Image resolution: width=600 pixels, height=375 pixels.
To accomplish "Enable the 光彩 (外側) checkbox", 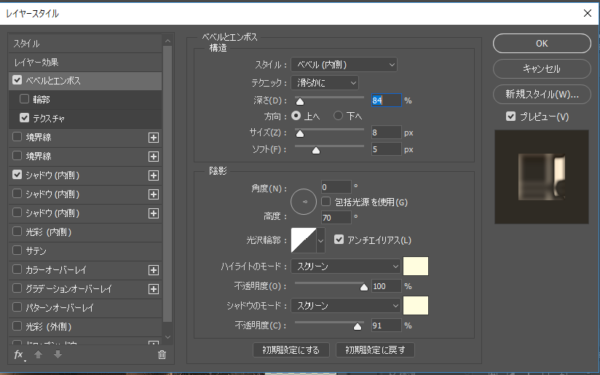I will coord(17,326).
